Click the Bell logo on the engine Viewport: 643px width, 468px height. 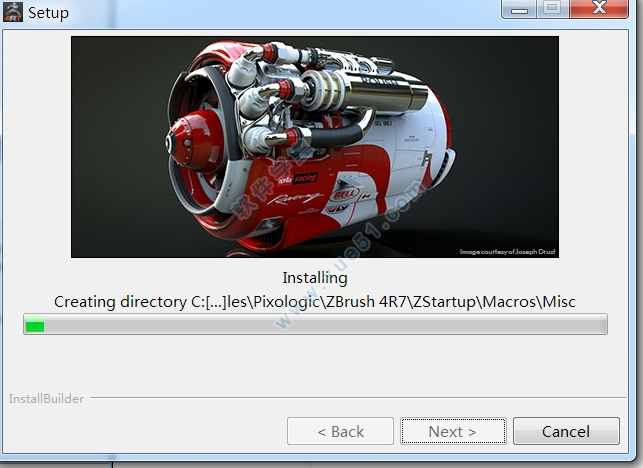pyautogui.click(x=343, y=192)
